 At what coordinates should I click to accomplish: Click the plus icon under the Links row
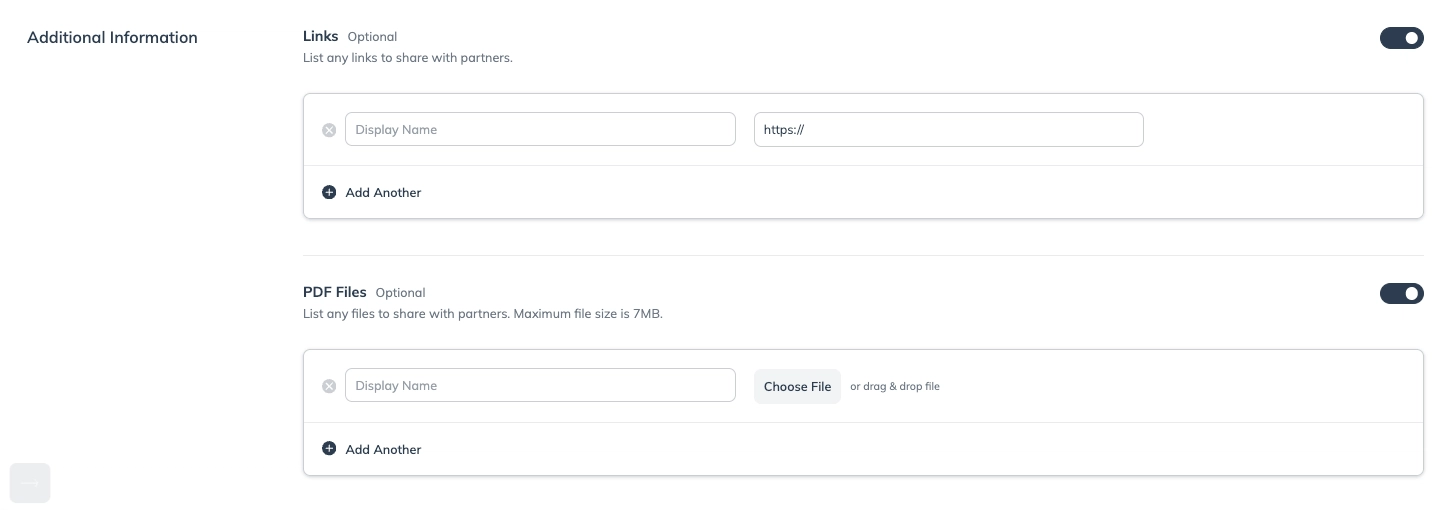[329, 192]
